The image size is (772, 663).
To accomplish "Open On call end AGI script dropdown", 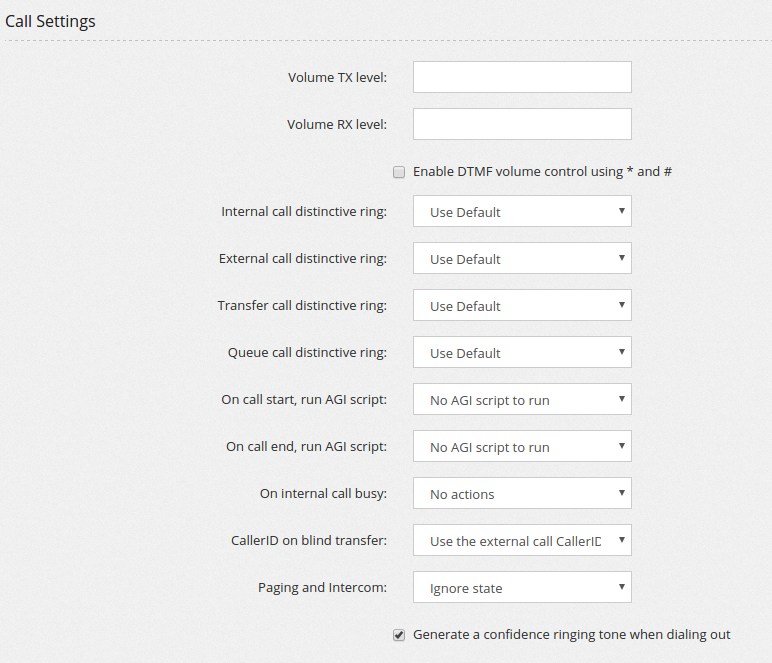I will click(x=522, y=446).
